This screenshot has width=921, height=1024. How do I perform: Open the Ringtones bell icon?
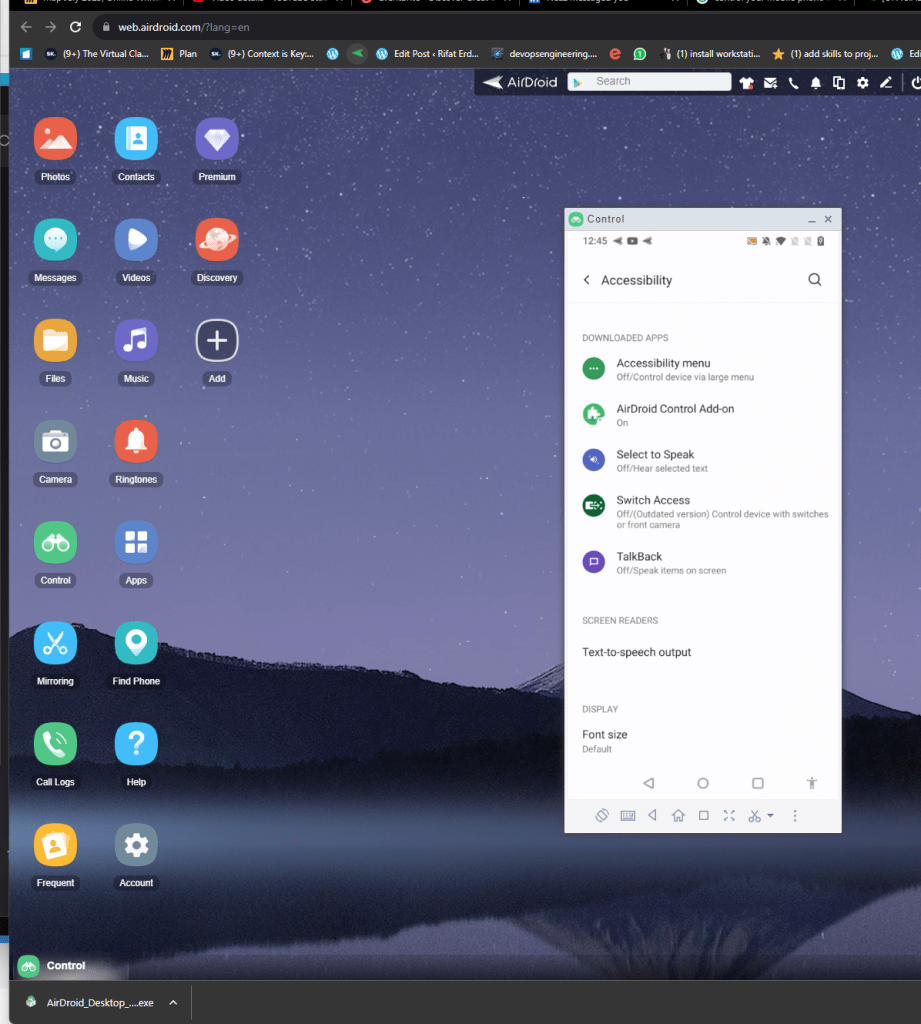136,441
